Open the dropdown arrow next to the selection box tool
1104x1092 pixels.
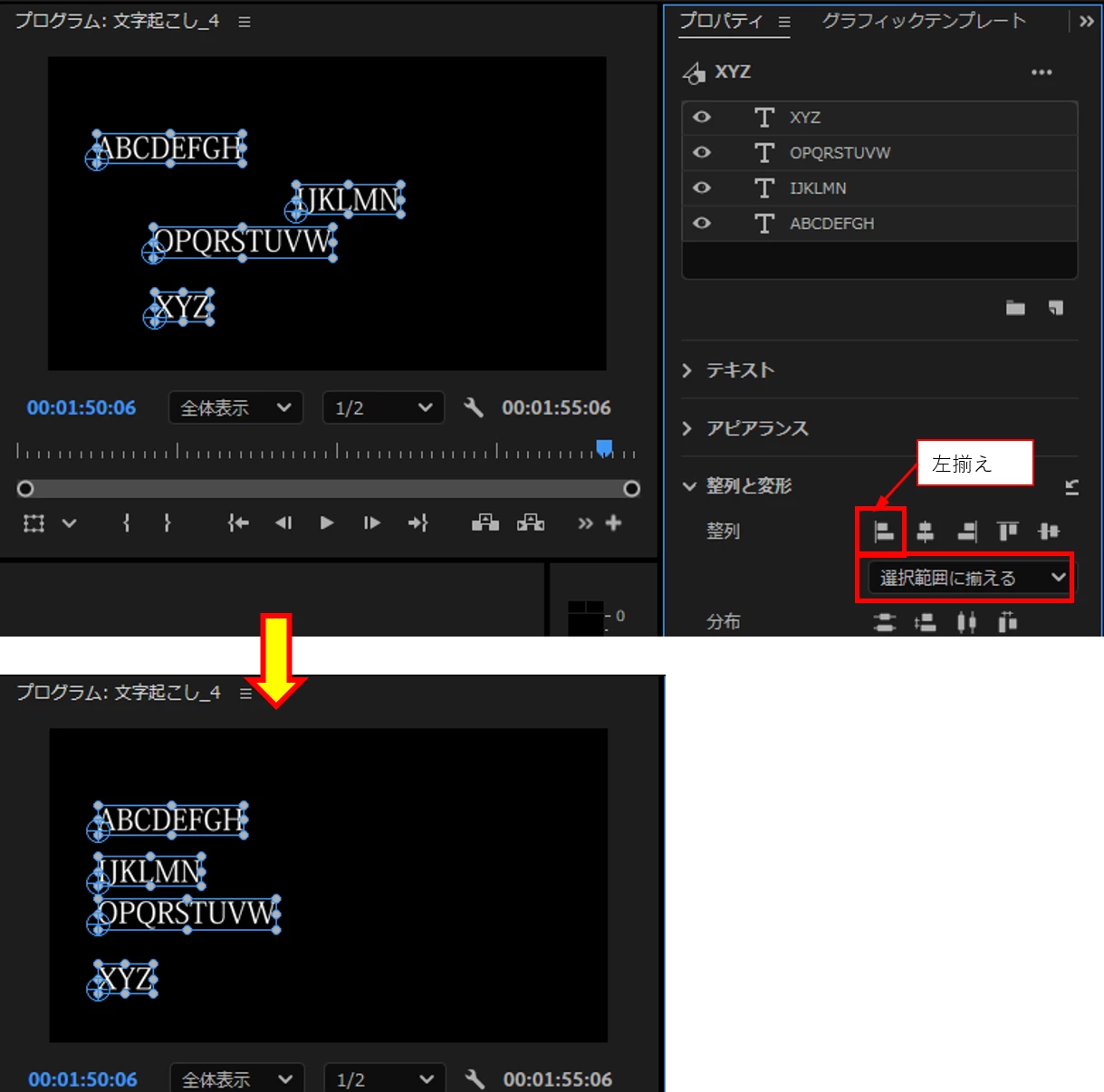69,523
